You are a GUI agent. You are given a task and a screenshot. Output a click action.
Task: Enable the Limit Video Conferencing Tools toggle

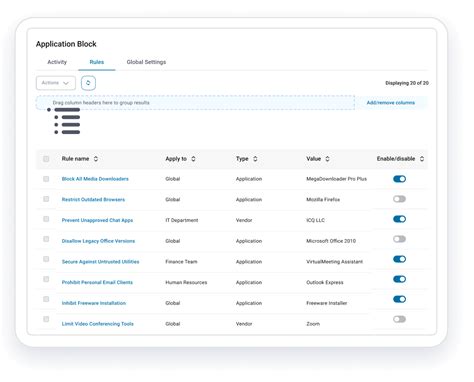(x=399, y=319)
